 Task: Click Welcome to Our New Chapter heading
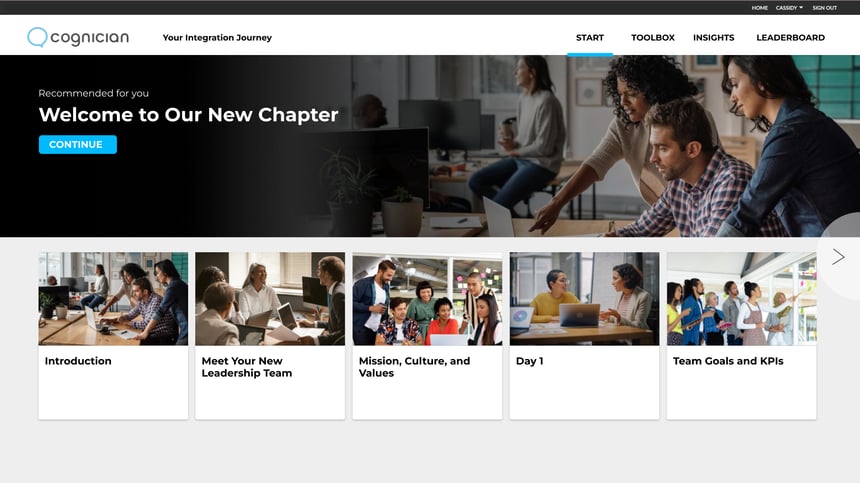tap(189, 115)
